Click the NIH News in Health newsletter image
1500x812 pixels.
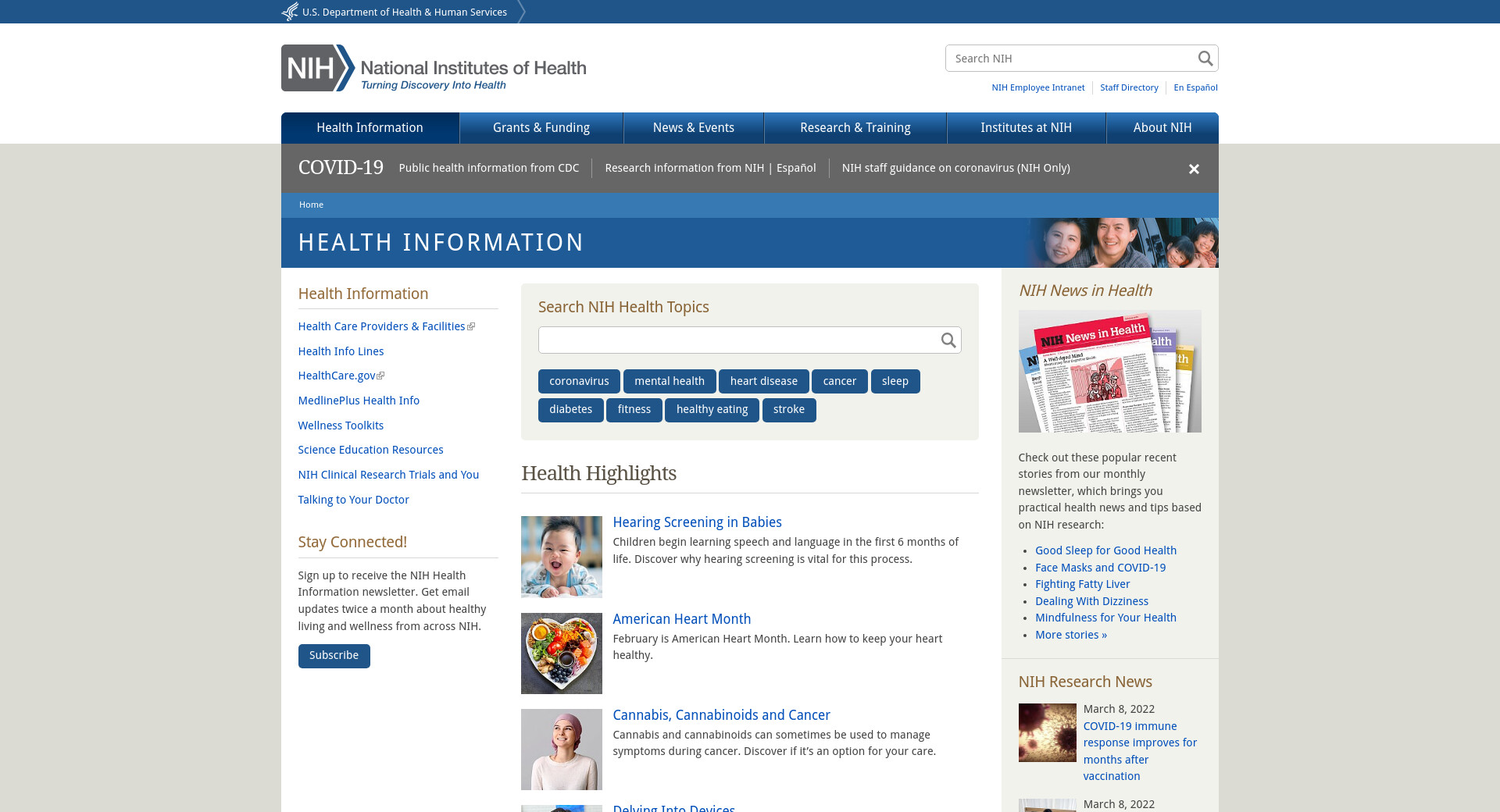[1109, 371]
